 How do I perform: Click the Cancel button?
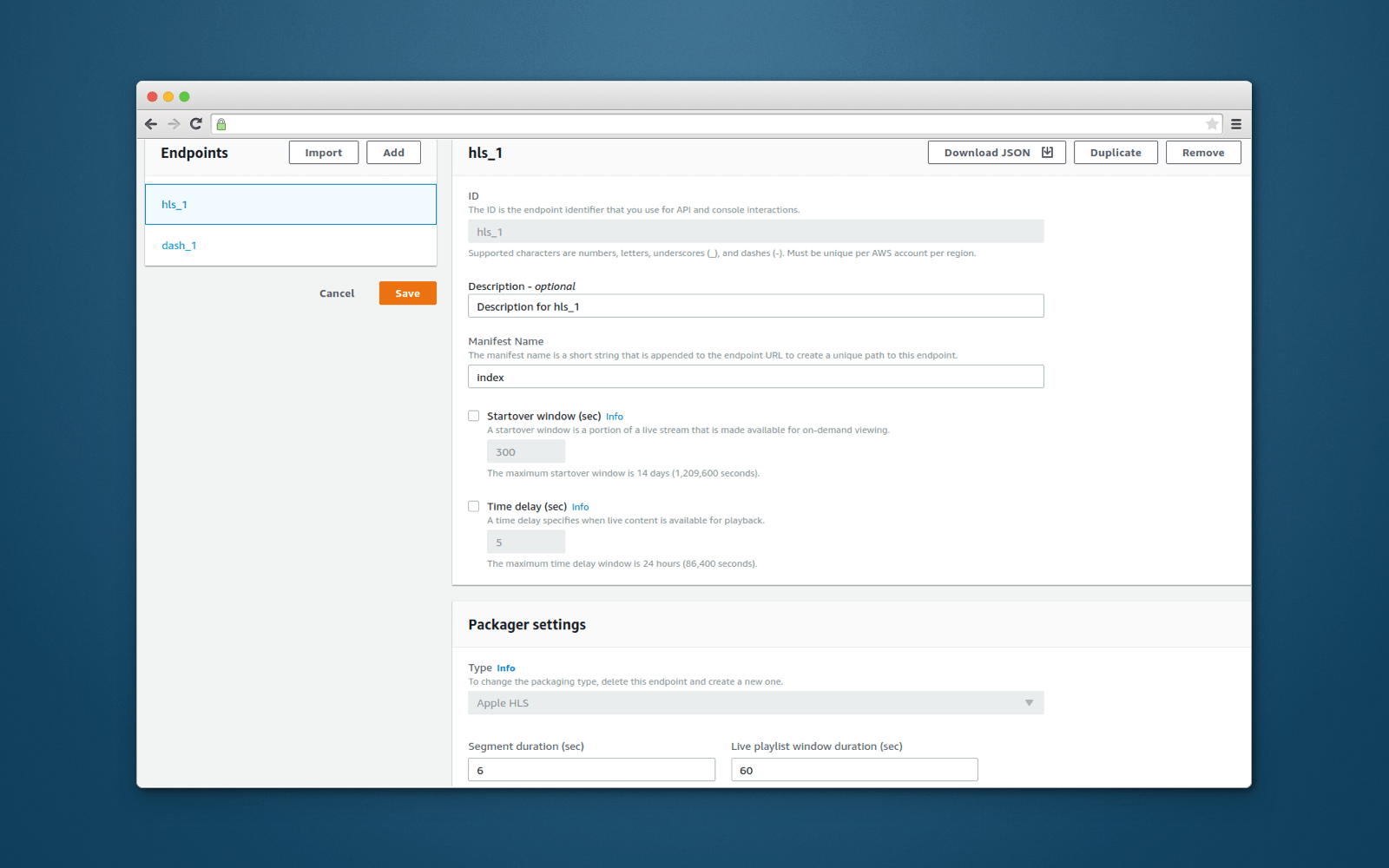(337, 293)
